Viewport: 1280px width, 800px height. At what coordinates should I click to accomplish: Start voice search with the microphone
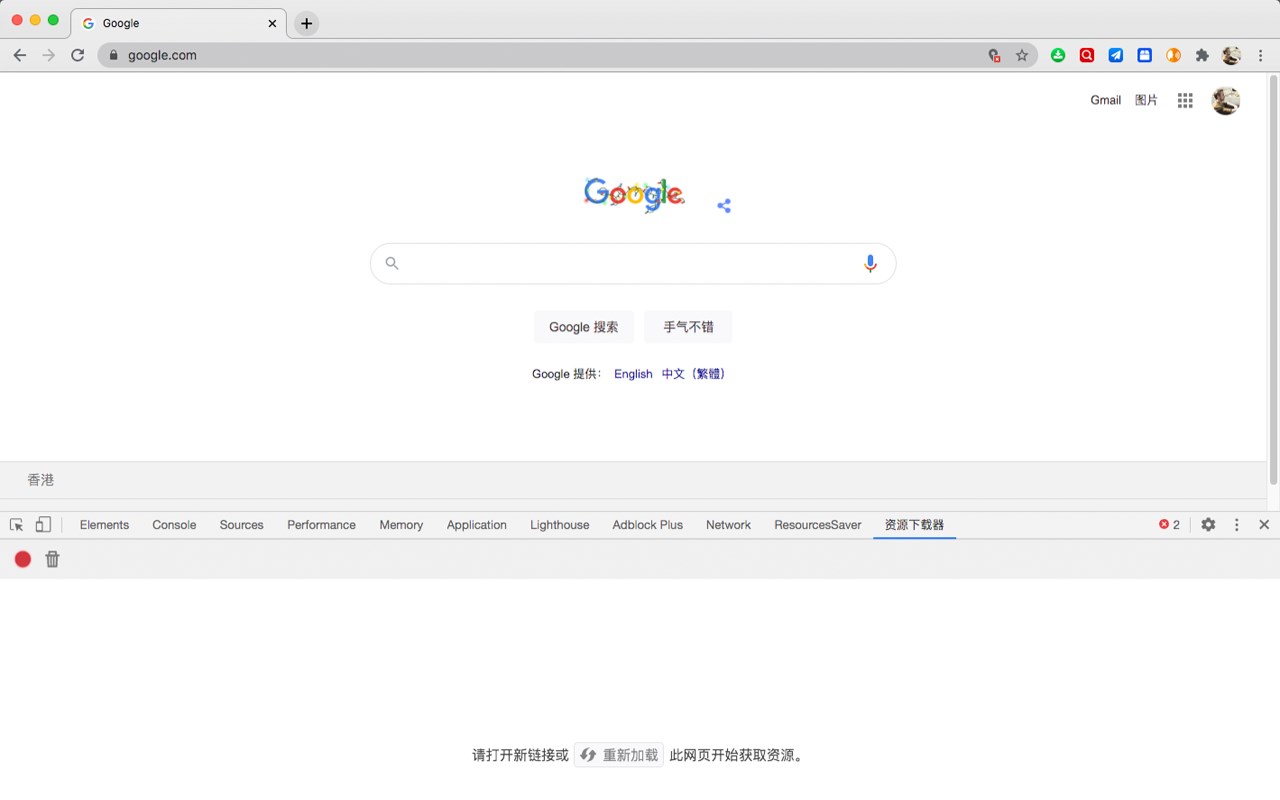[870, 263]
